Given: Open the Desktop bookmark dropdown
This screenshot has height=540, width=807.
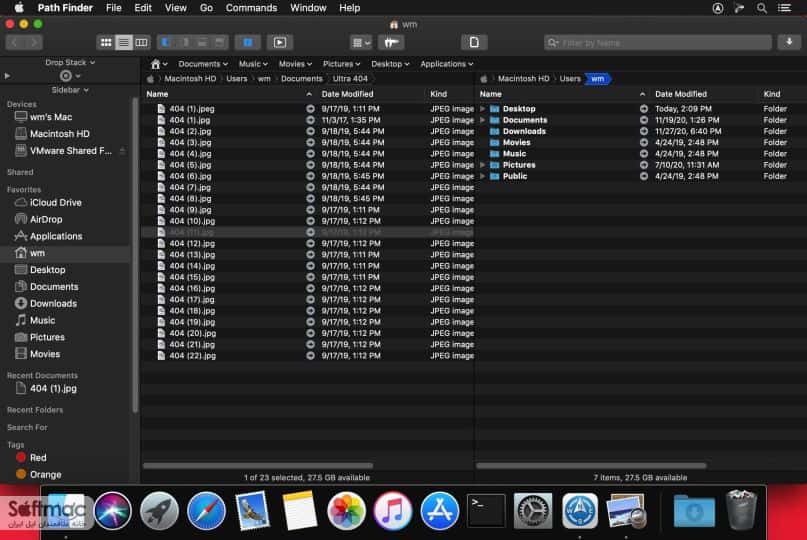Looking at the screenshot, I should [x=390, y=64].
